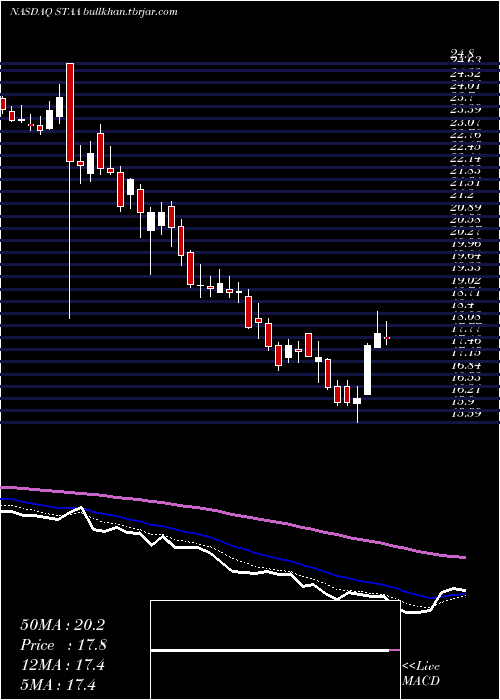Image resolution: width=500 pixels, height=700 pixels.
Task: Click the 21.83 price axis label
Action: click(x=465, y=171)
